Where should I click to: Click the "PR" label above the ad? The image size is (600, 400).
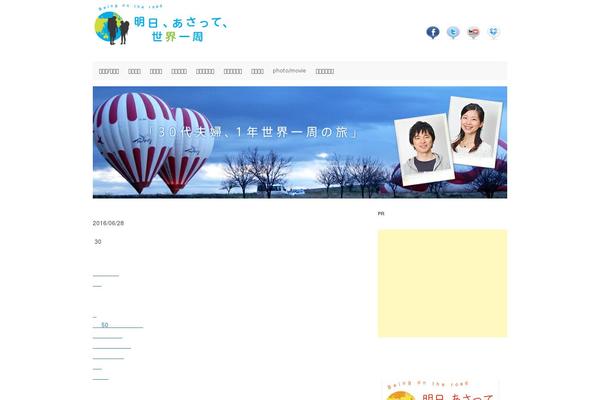click(x=381, y=214)
